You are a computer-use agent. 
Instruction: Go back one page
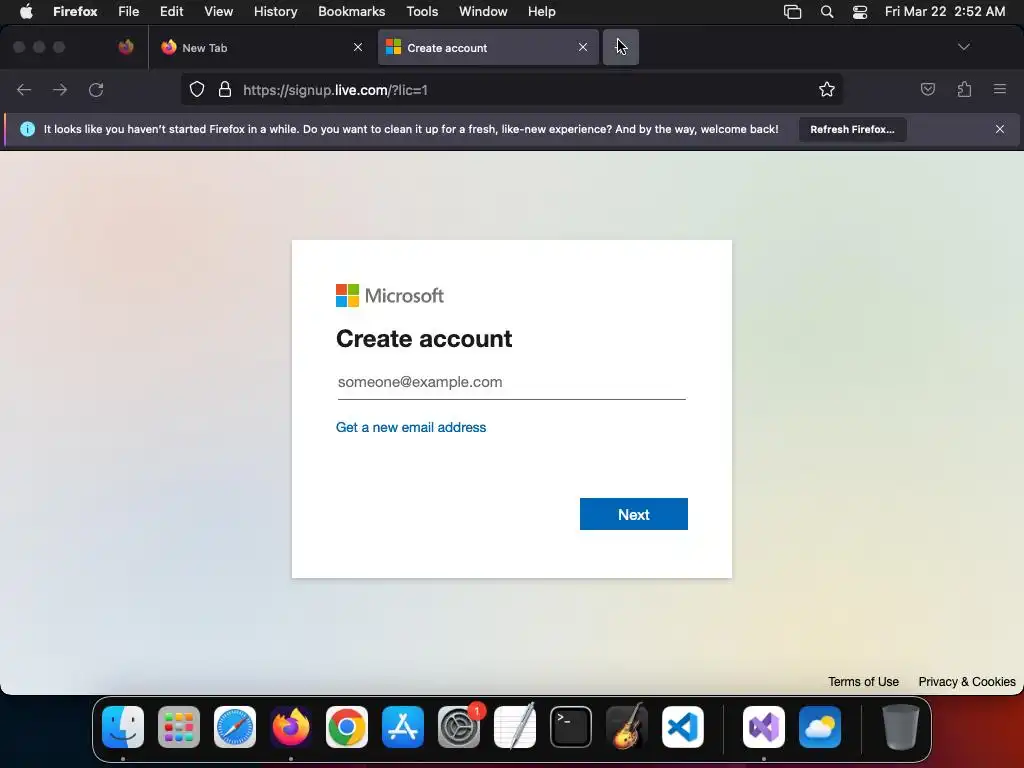(x=24, y=89)
